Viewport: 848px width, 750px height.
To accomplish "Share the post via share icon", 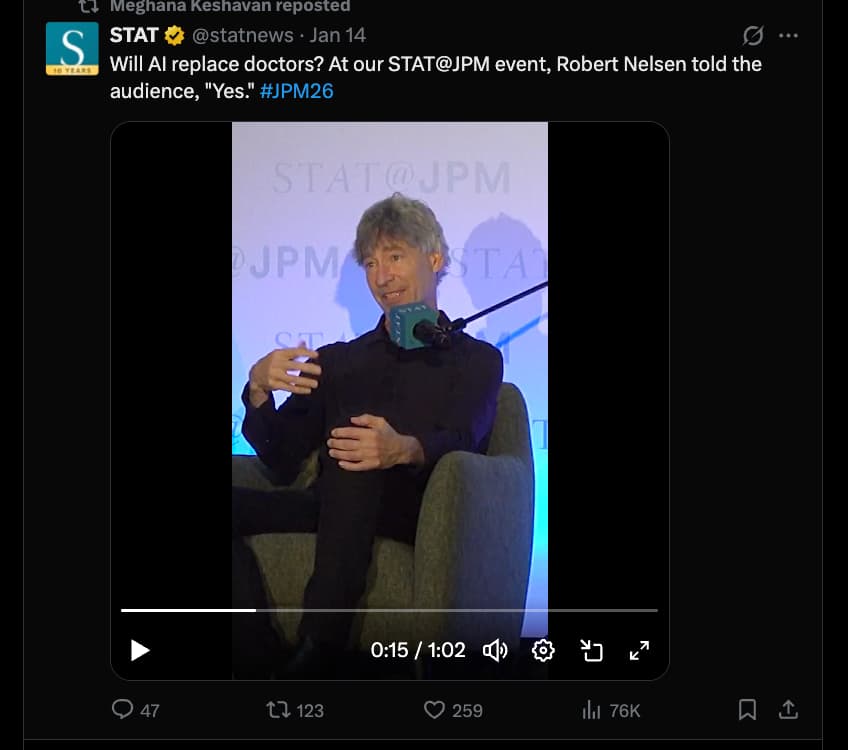I will click(788, 710).
